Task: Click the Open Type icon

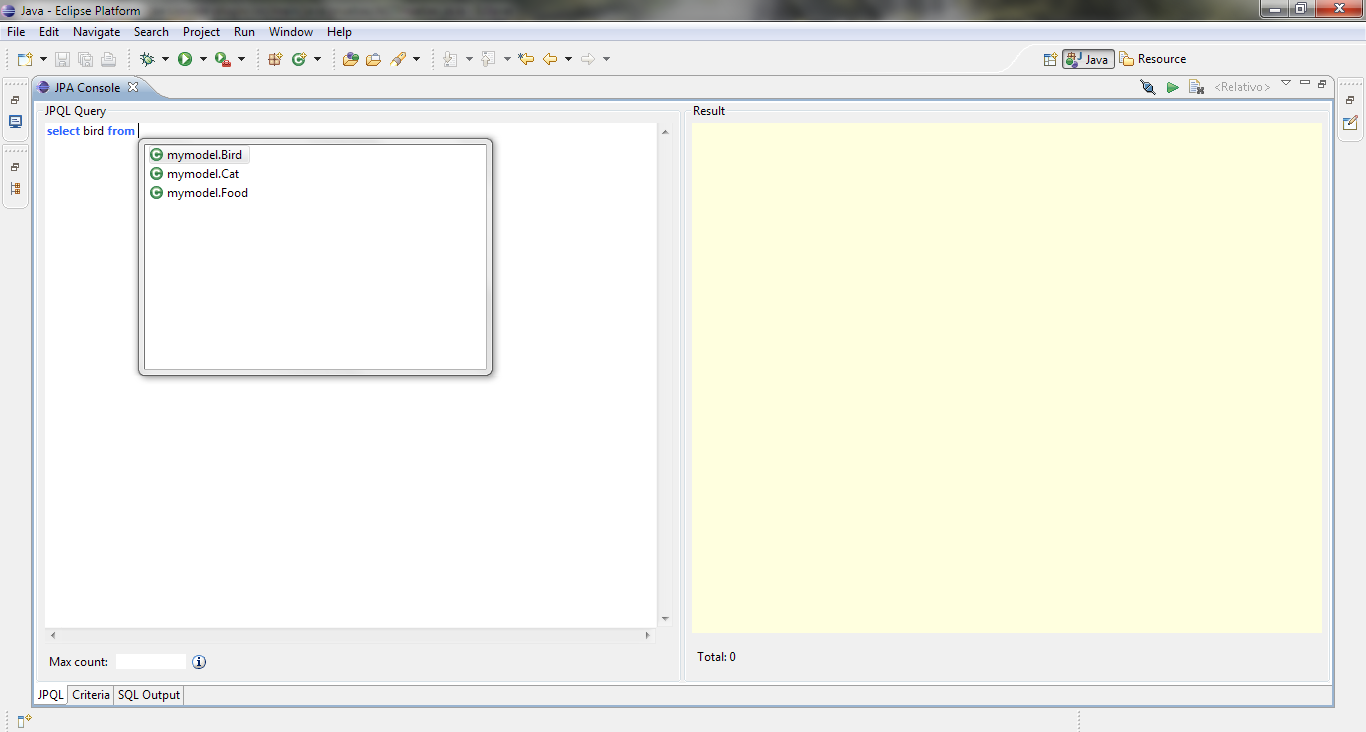Action: click(x=350, y=60)
